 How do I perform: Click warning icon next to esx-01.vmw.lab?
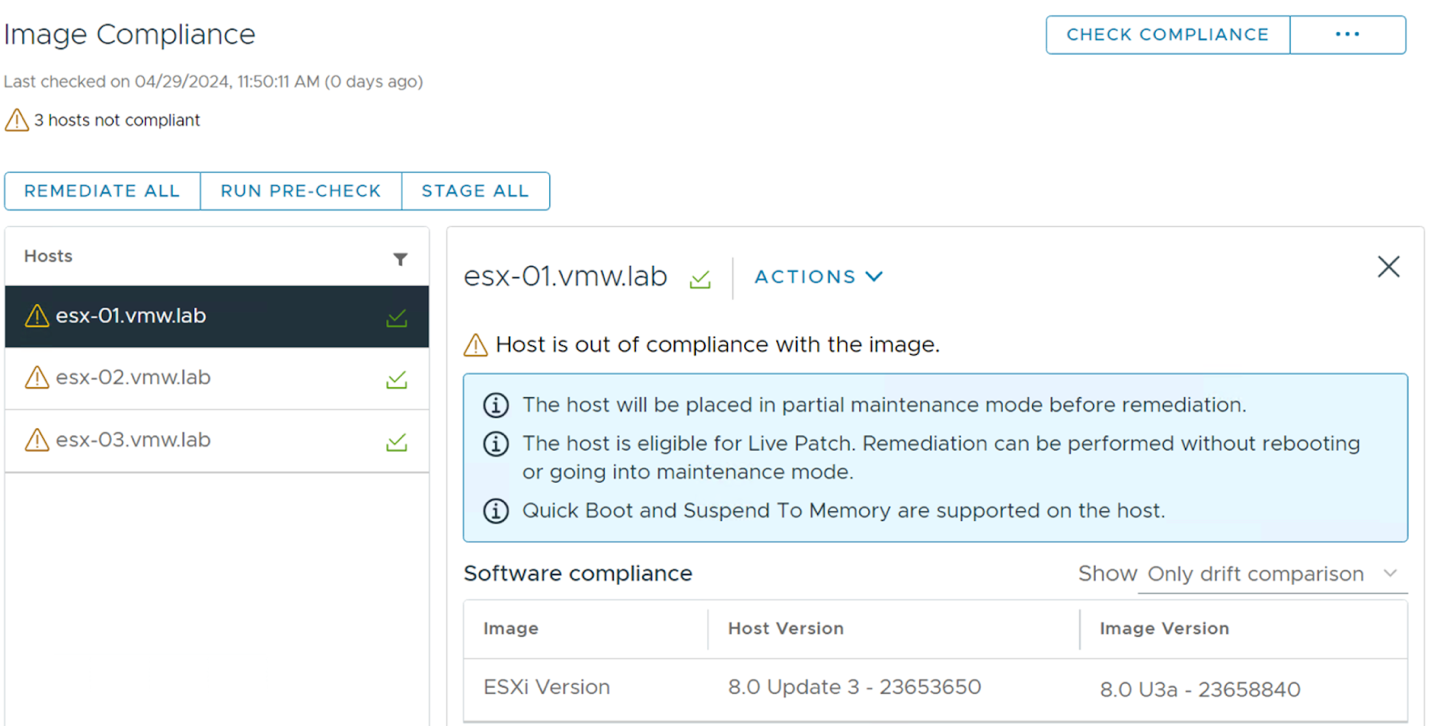pos(37,316)
